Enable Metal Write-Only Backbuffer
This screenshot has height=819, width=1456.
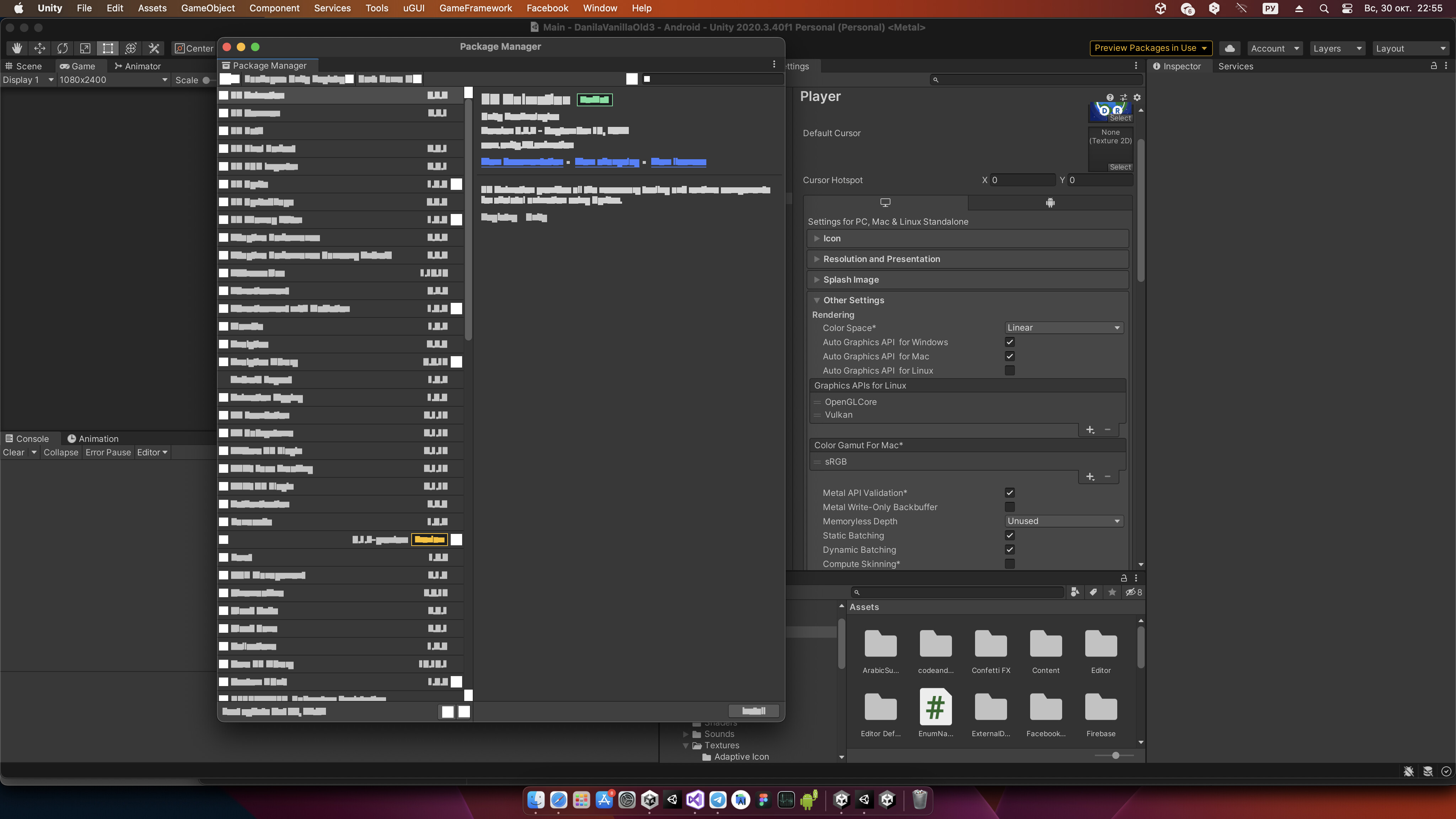click(x=1010, y=507)
